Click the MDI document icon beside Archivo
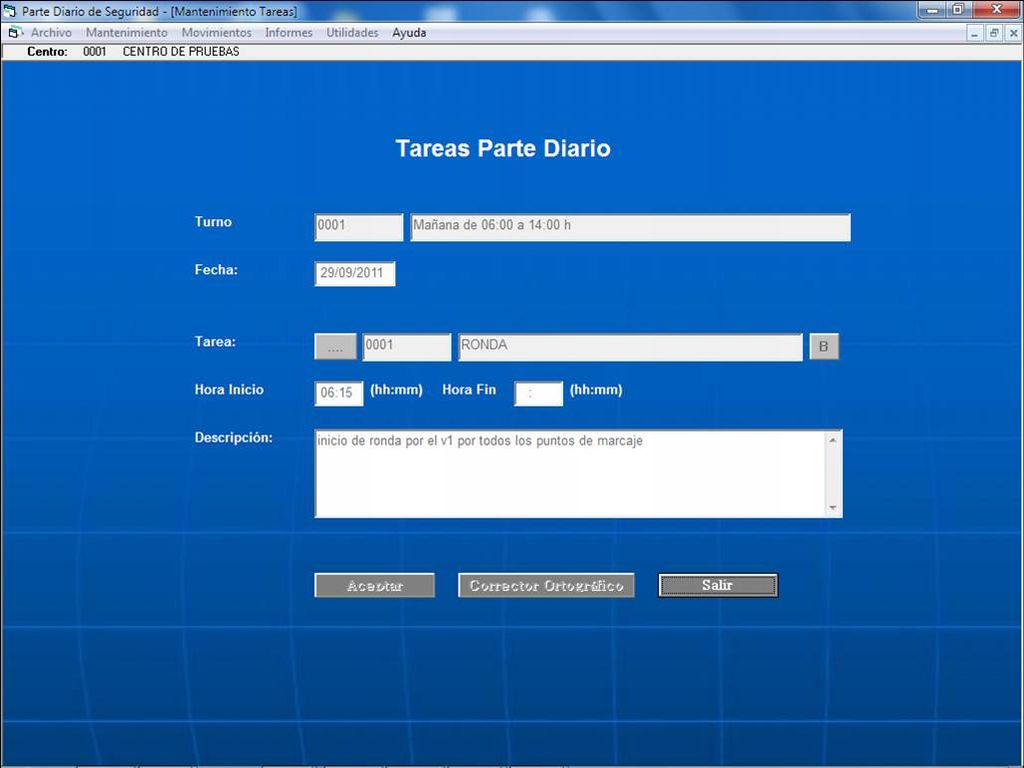The image size is (1024, 768). click(14, 33)
